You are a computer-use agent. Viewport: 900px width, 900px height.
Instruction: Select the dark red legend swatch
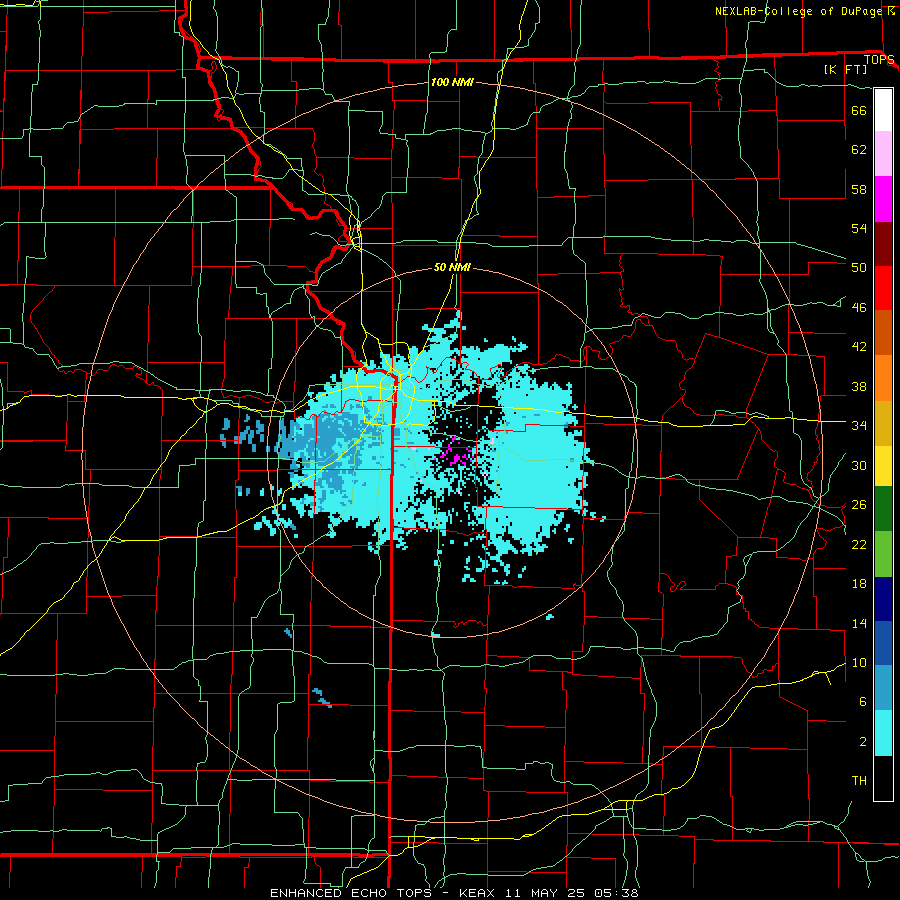tap(883, 243)
